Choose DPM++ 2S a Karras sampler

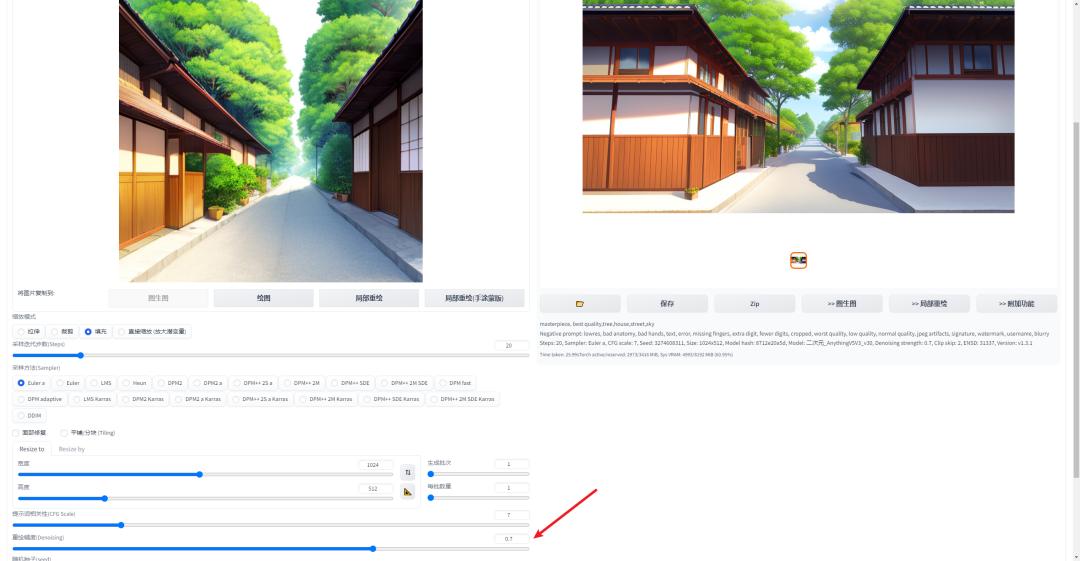click(x=260, y=399)
